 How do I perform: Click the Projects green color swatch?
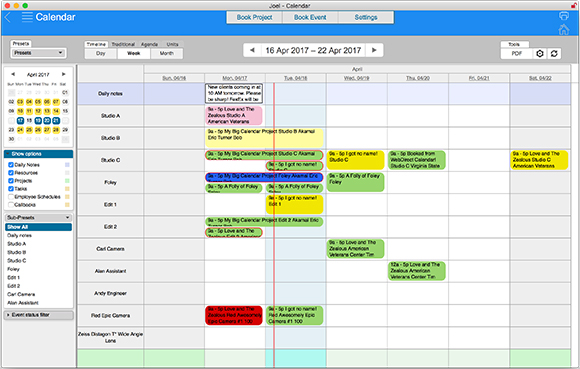point(67,181)
